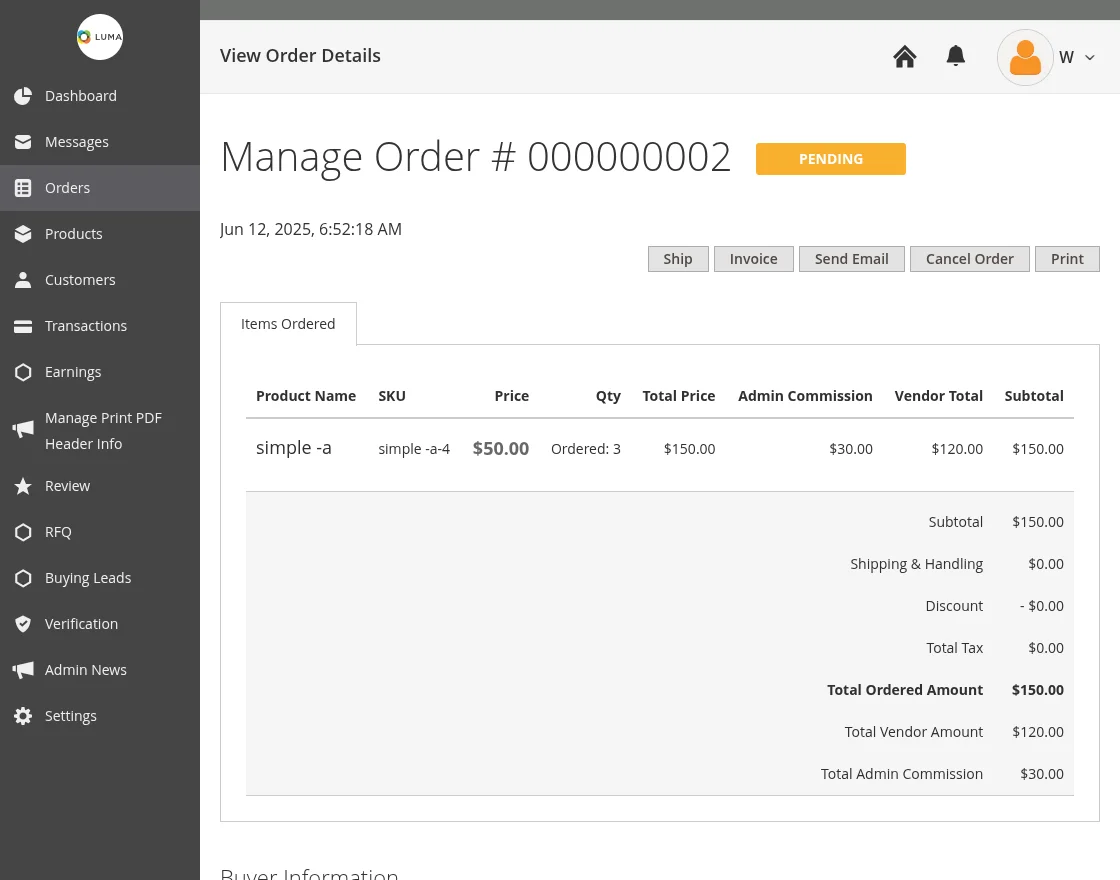Expand the user account menu chevron

(x=1090, y=57)
